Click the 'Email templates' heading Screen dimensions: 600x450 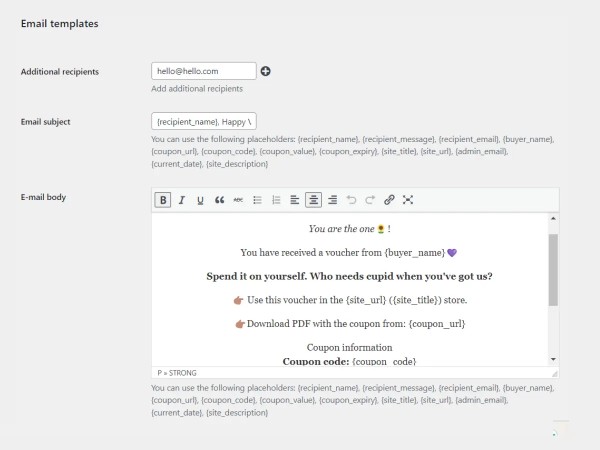click(60, 24)
